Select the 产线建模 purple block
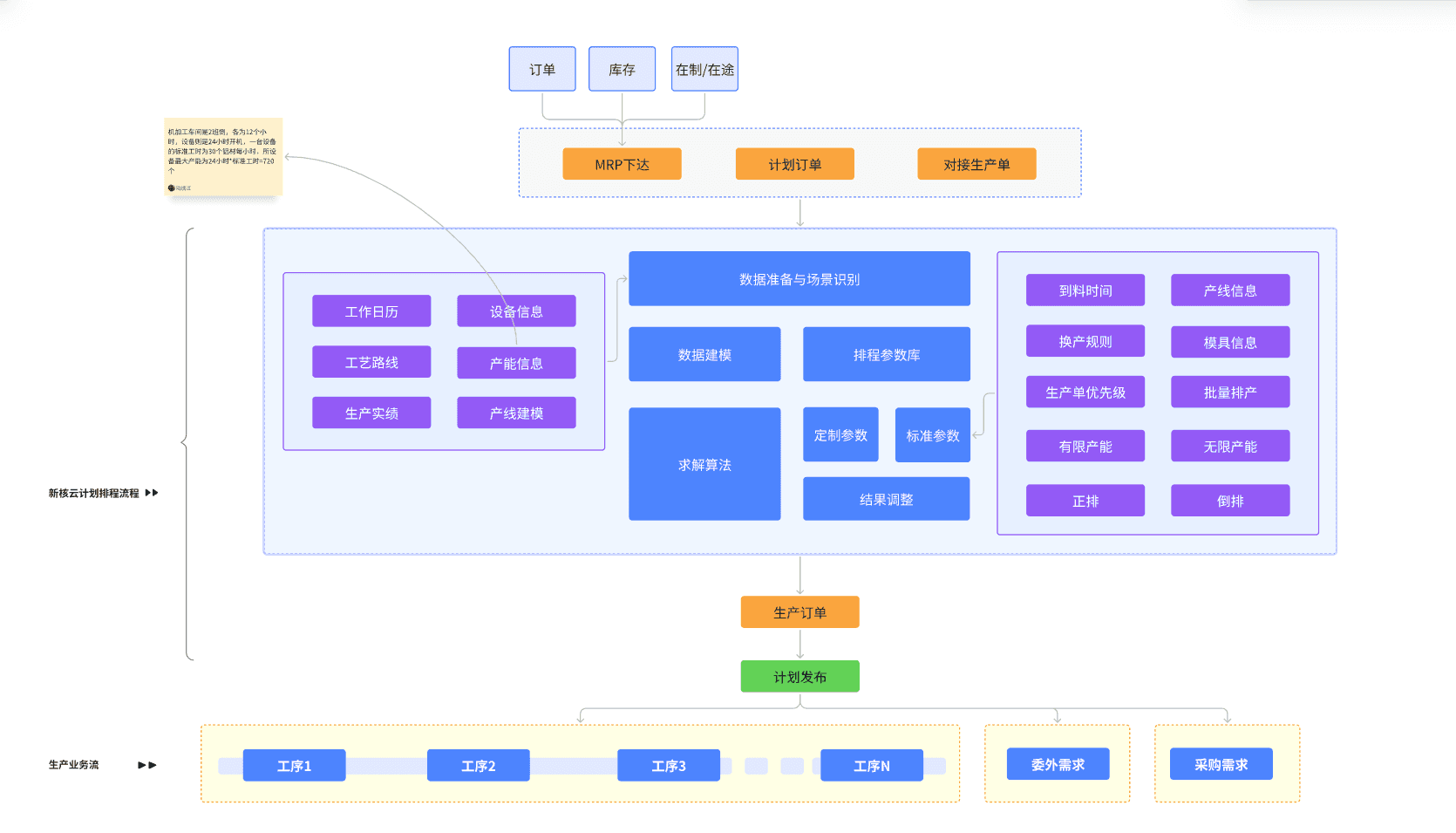 tap(516, 413)
